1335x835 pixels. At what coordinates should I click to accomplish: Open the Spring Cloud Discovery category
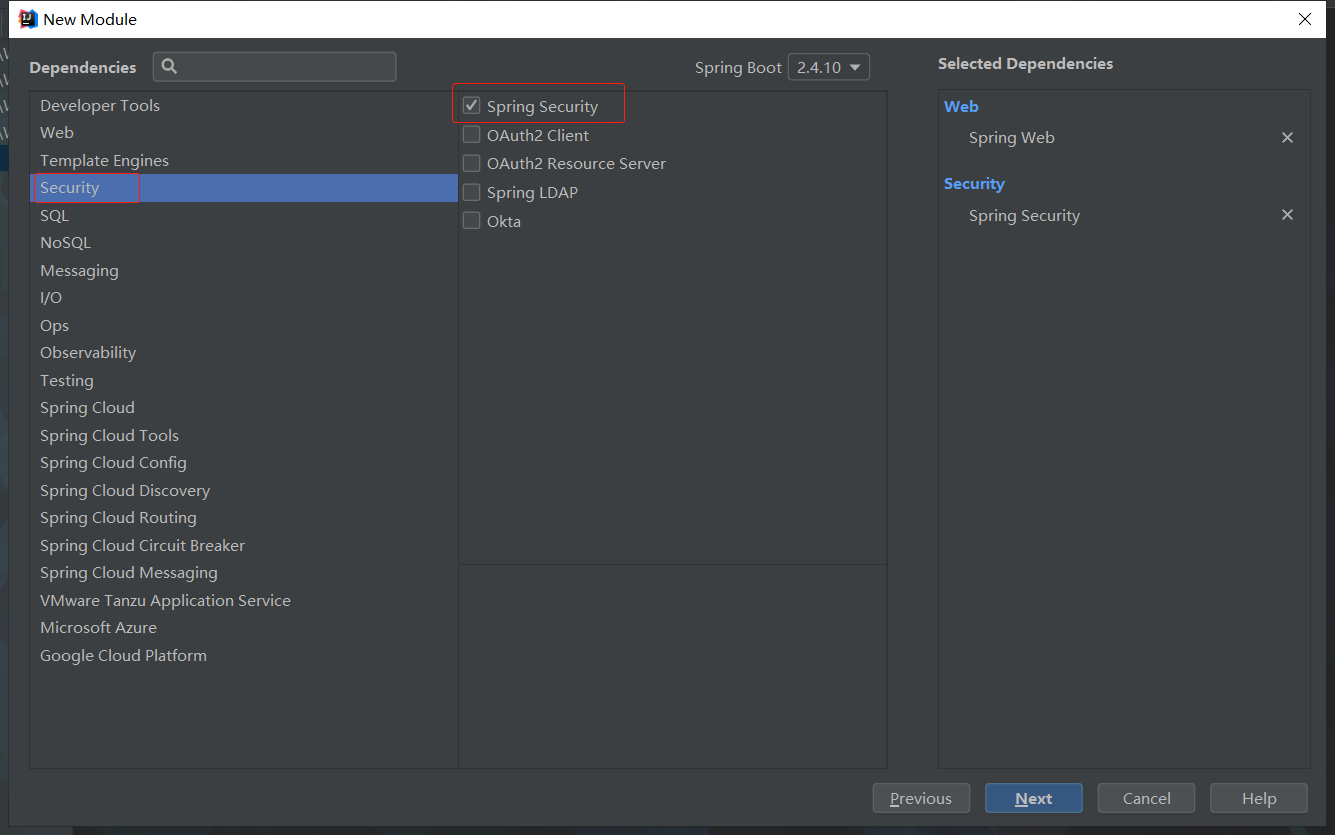(244, 490)
